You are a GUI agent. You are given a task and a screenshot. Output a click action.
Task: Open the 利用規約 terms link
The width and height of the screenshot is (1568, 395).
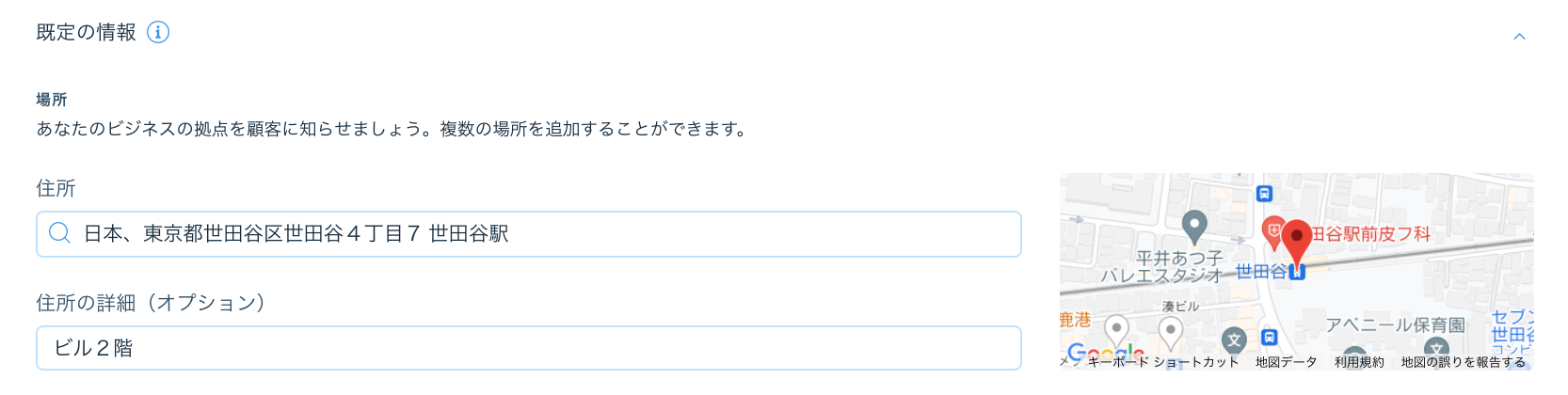(x=1359, y=362)
